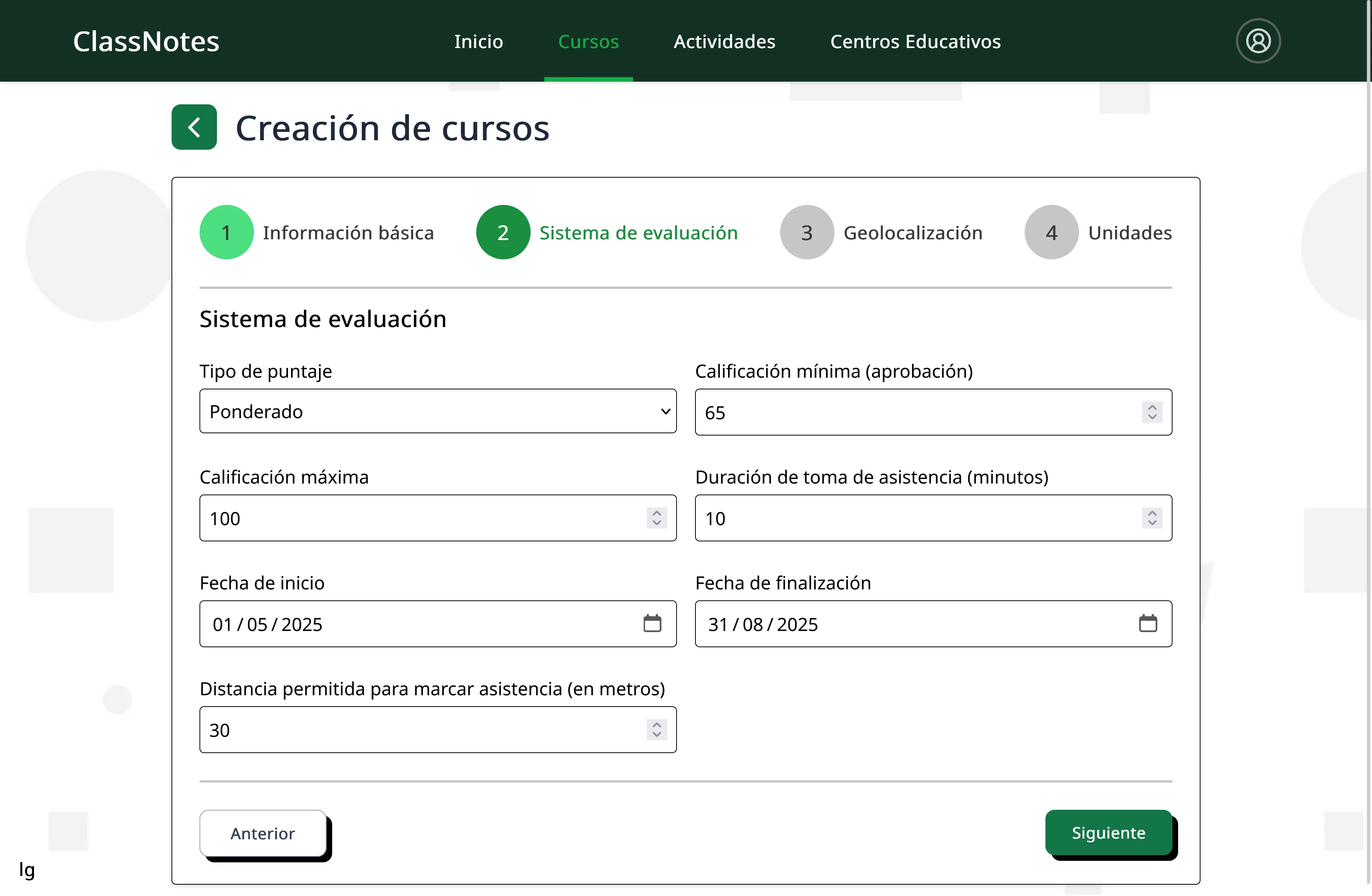Navigate to Inicio in the top menu

tap(478, 41)
